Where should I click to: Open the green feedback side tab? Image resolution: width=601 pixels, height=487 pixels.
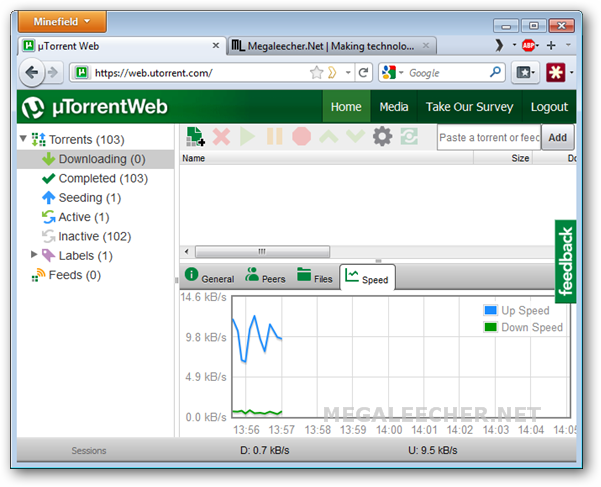click(x=565, y=261)
